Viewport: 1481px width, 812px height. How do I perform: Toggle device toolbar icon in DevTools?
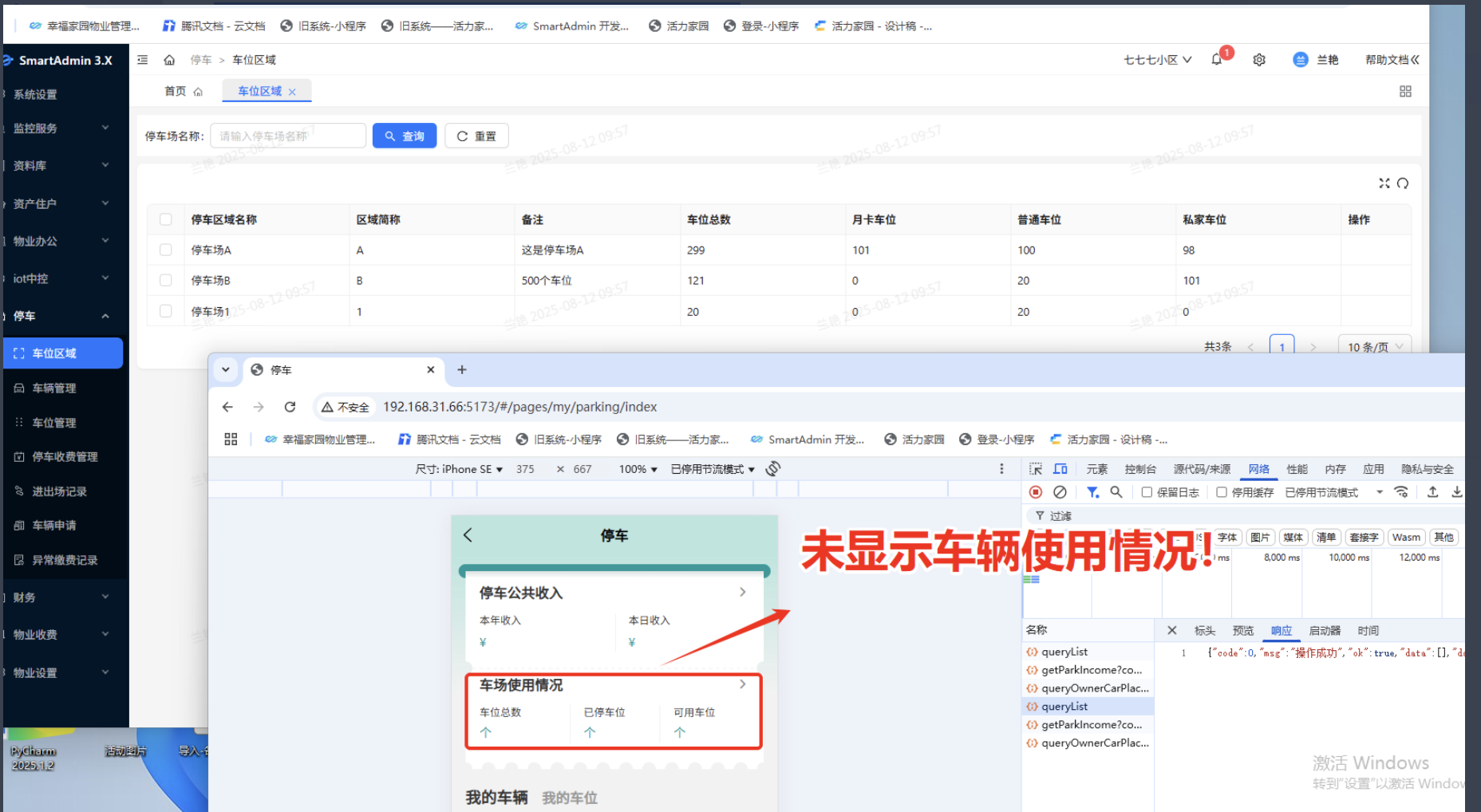[1060, 469]
